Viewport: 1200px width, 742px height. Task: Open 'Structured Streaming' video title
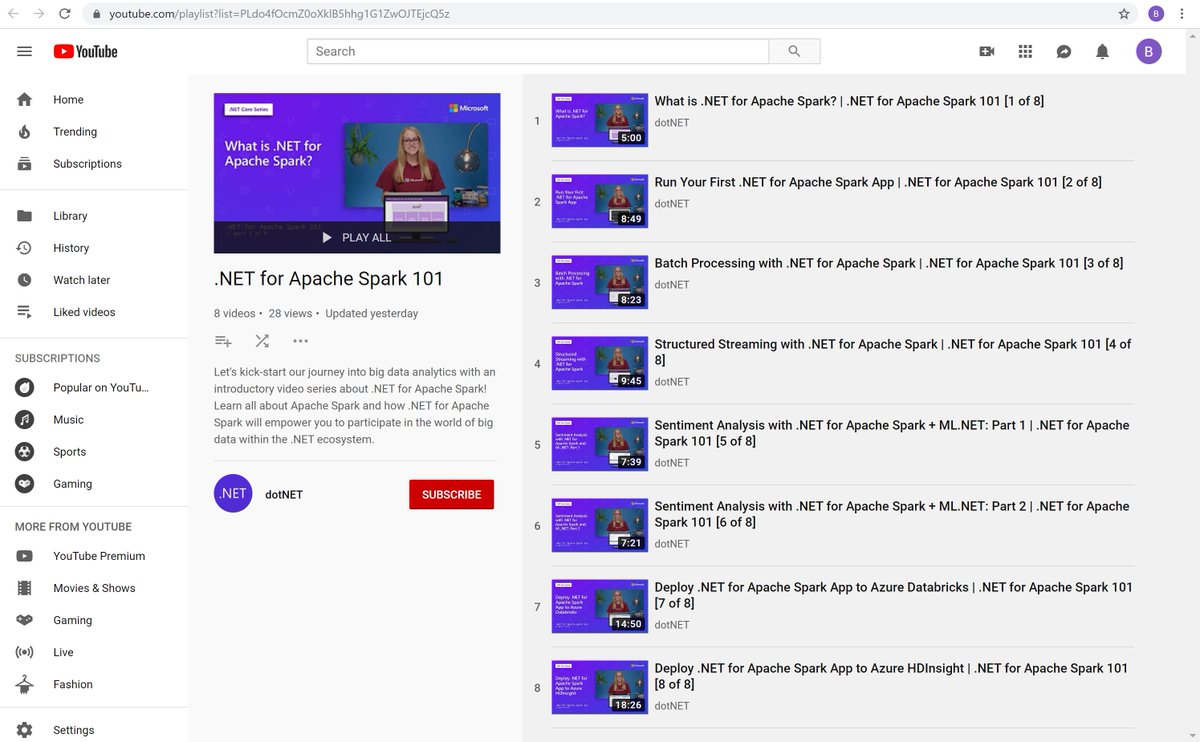(893, 352)
